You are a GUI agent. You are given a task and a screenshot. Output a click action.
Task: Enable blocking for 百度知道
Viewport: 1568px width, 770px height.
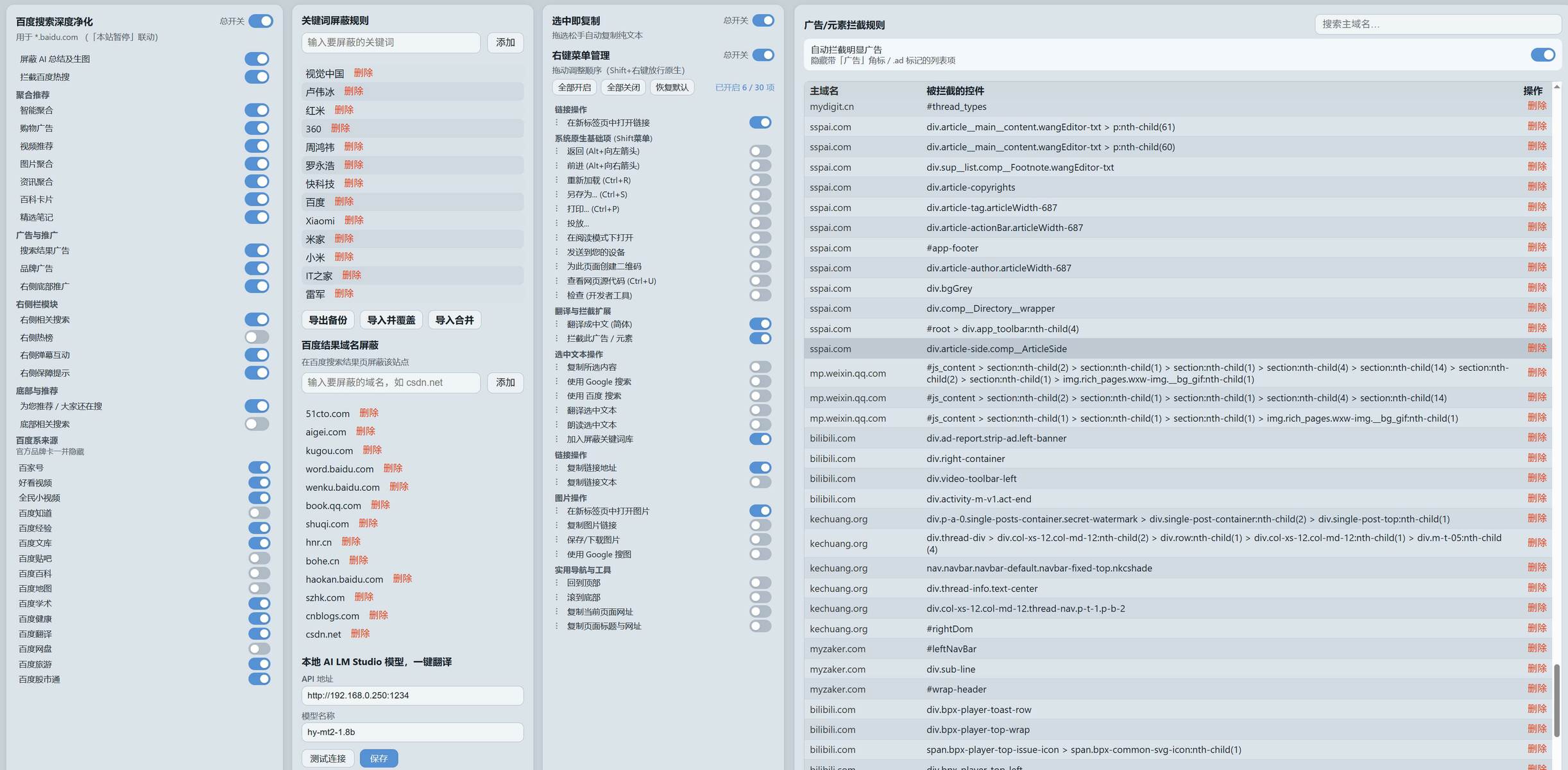(259, 513)
